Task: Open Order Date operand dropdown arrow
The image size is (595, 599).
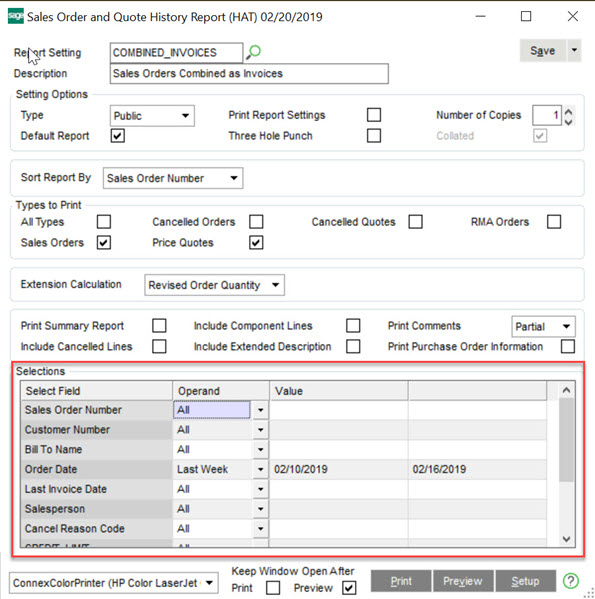Action: coord(260,469)
